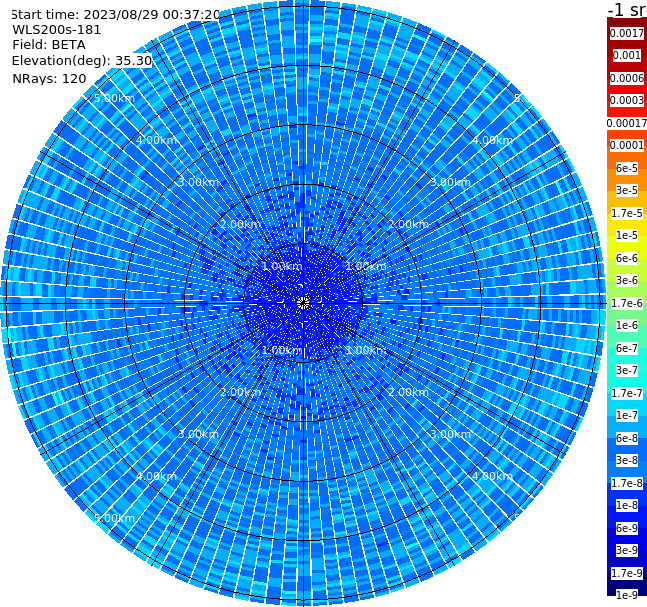Click the 6e-7 color scale label
Image resolution: width=647 pixels, height=607 pixels.
point(626,348)
